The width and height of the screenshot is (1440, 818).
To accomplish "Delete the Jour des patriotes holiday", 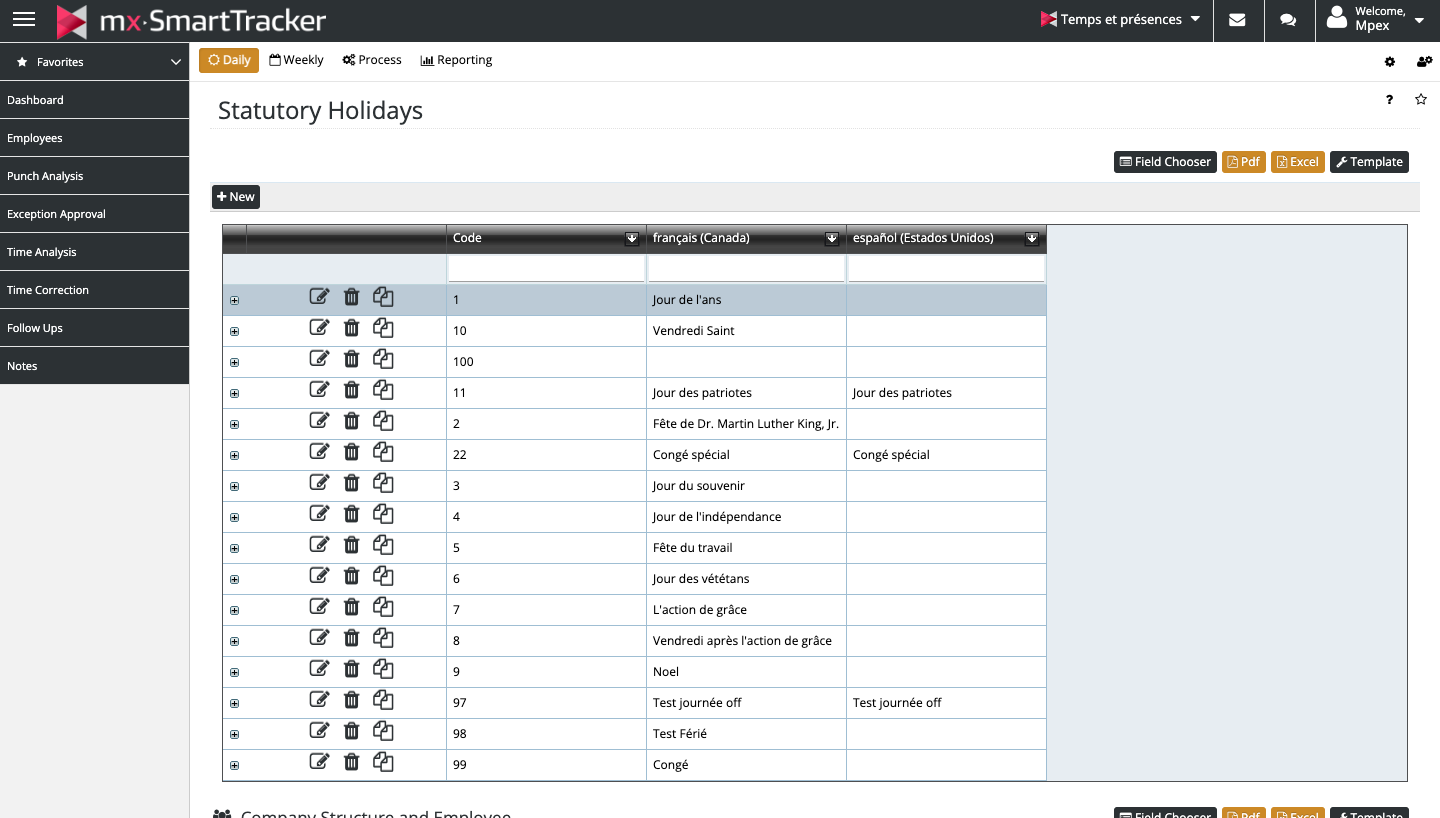I will tap(351, 390).
